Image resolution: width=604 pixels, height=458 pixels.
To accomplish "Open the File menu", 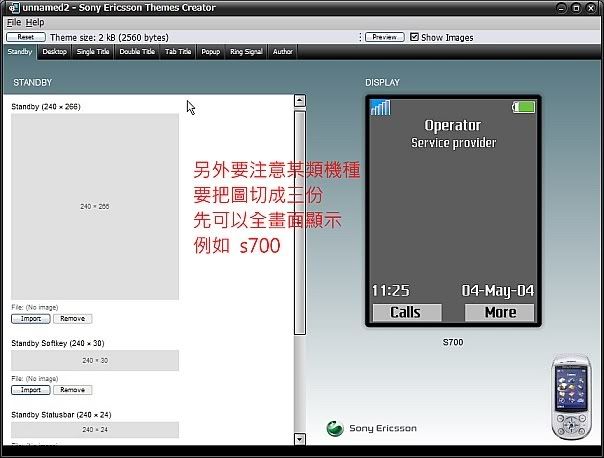I will [14, 22].
